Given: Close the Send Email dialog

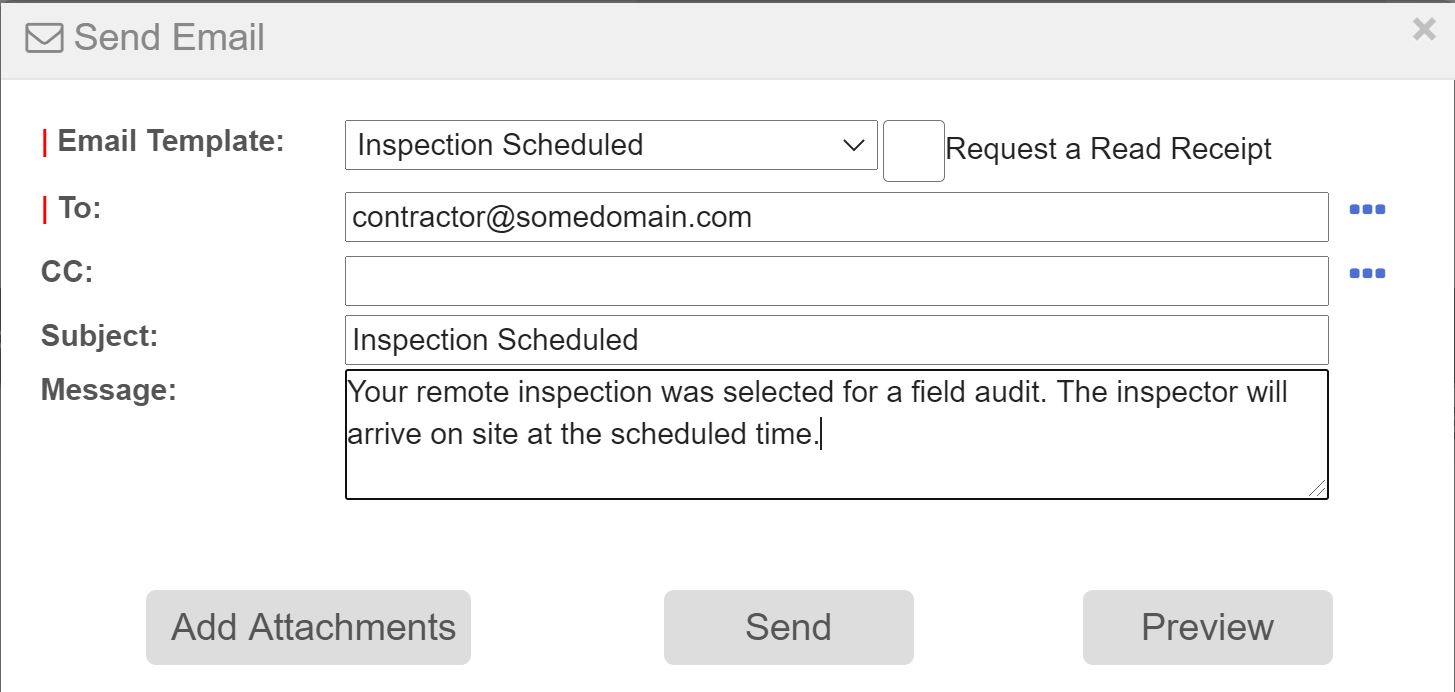Looking at the screenshot, I should click(x=1424, y=30).
